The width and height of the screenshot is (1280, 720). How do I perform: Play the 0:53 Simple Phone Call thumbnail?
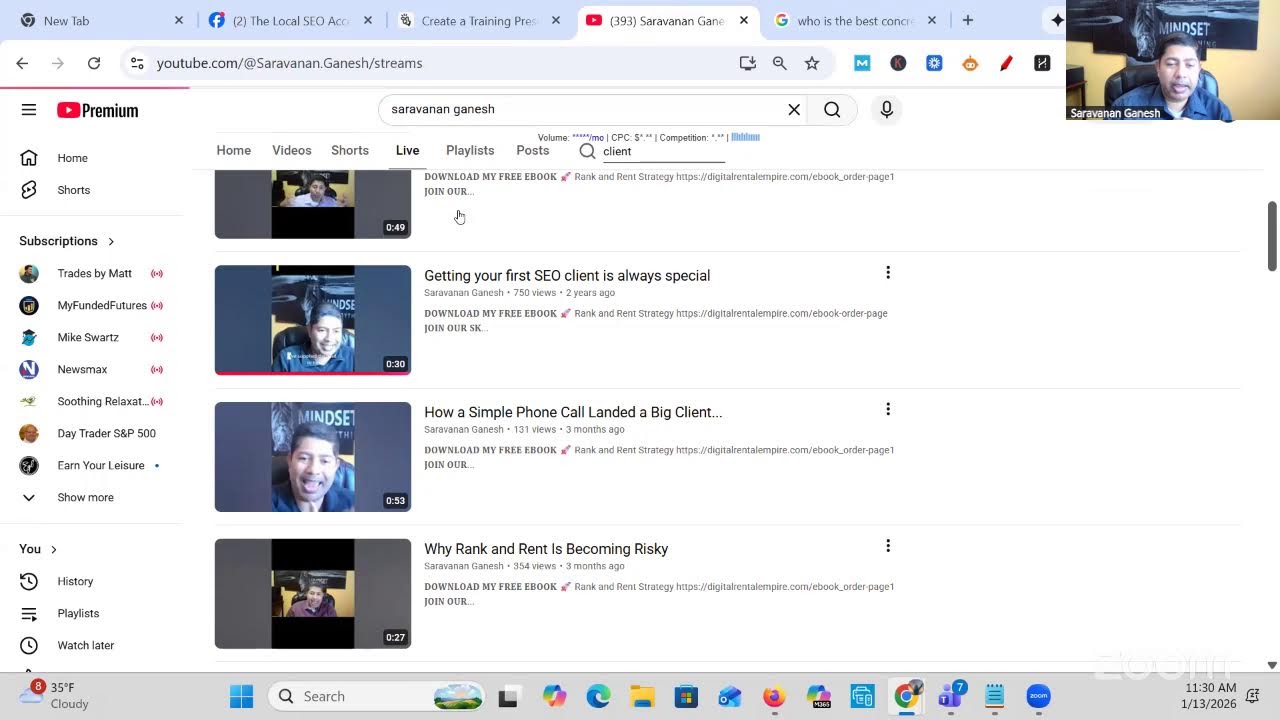click(313, 457)
